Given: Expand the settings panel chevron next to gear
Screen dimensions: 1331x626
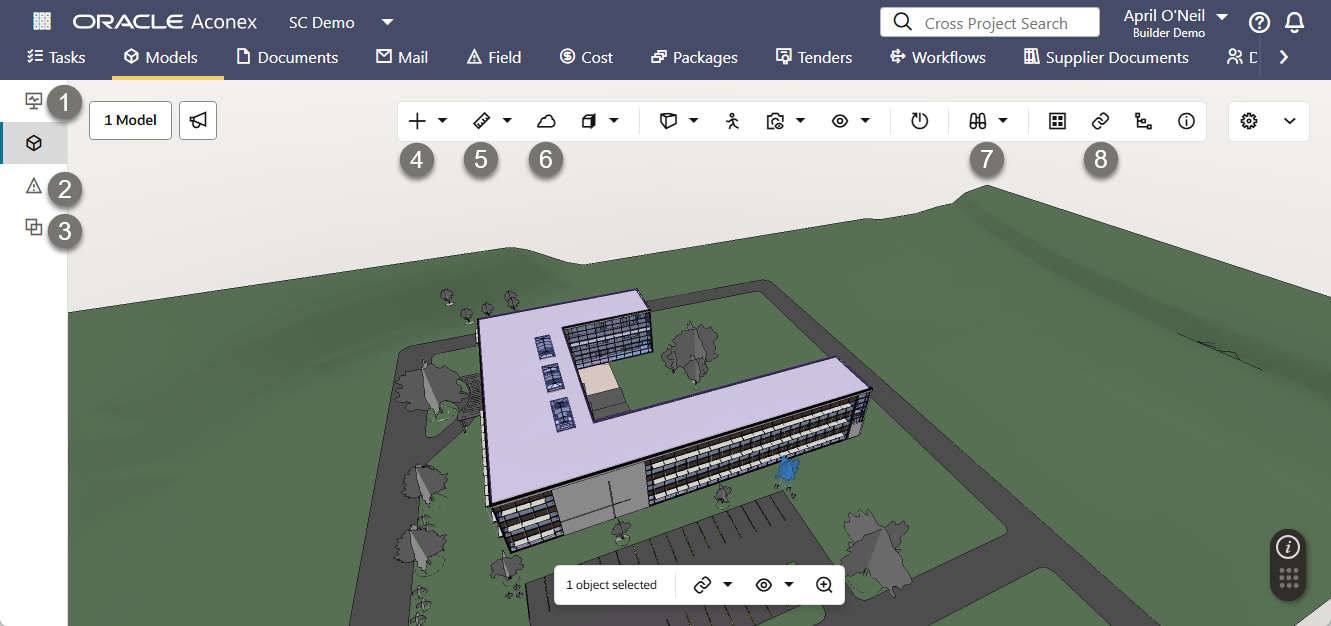Looking at the screenshot, I should pos(1290,121).
